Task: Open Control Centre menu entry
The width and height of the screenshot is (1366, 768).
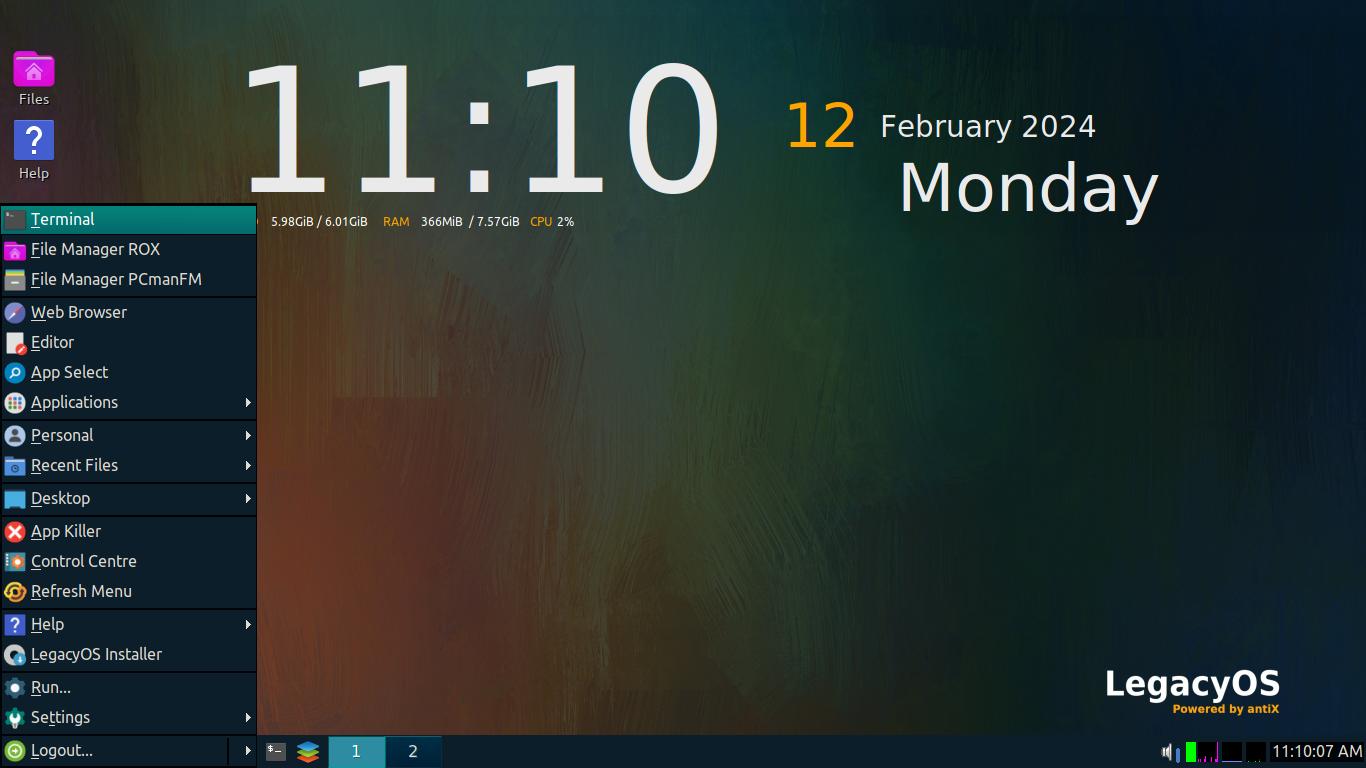Action: [129, 561]
